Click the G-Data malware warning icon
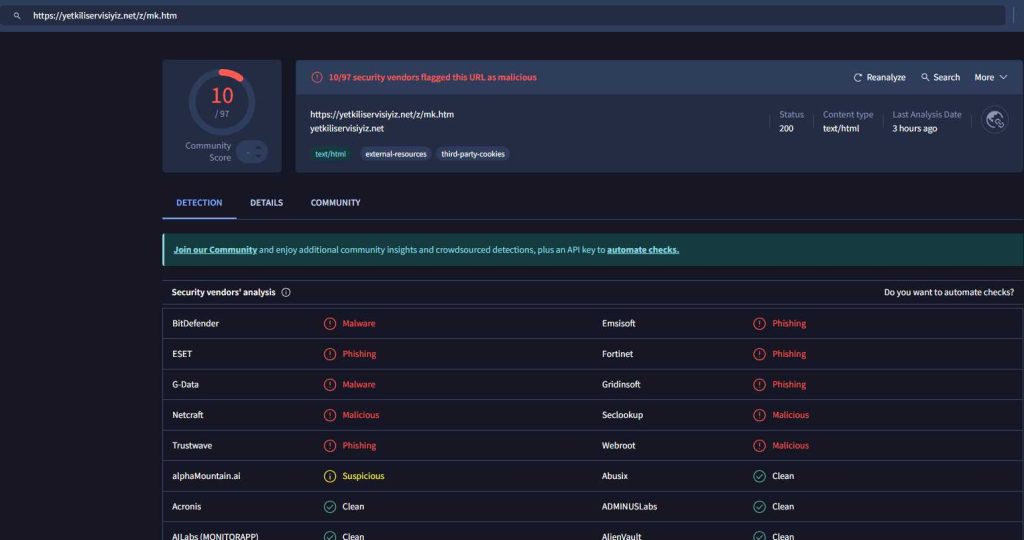Image resolution: width=1024 pixels, height=540 pixels. coord(330,385)
